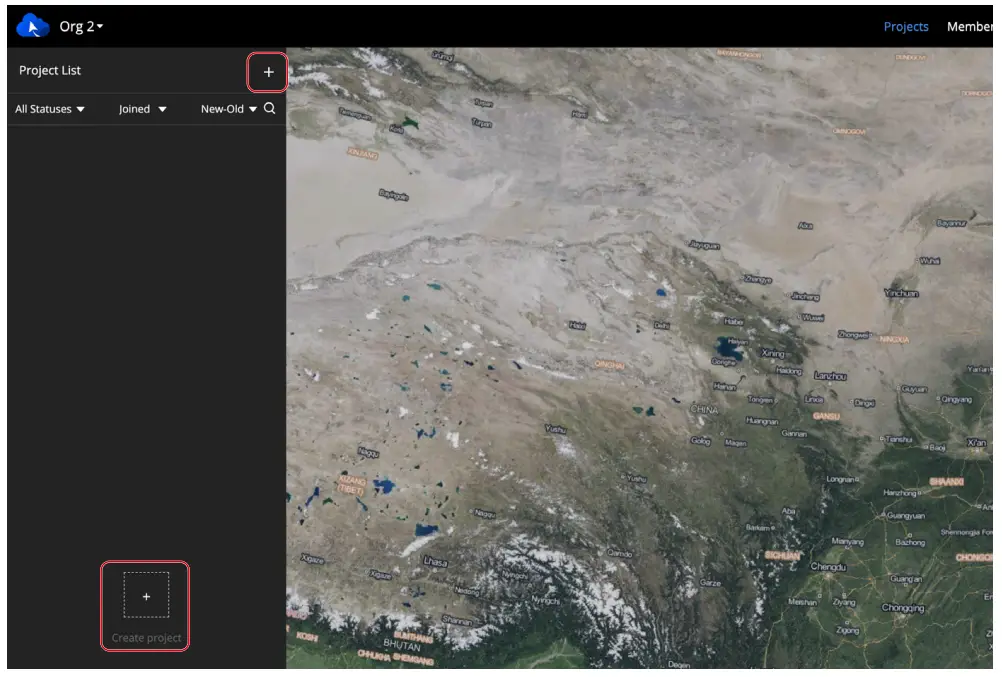Change sorting via the New-Old dropdown
This screenshot has width=1002, height=677.
click(x=228, y=109)
